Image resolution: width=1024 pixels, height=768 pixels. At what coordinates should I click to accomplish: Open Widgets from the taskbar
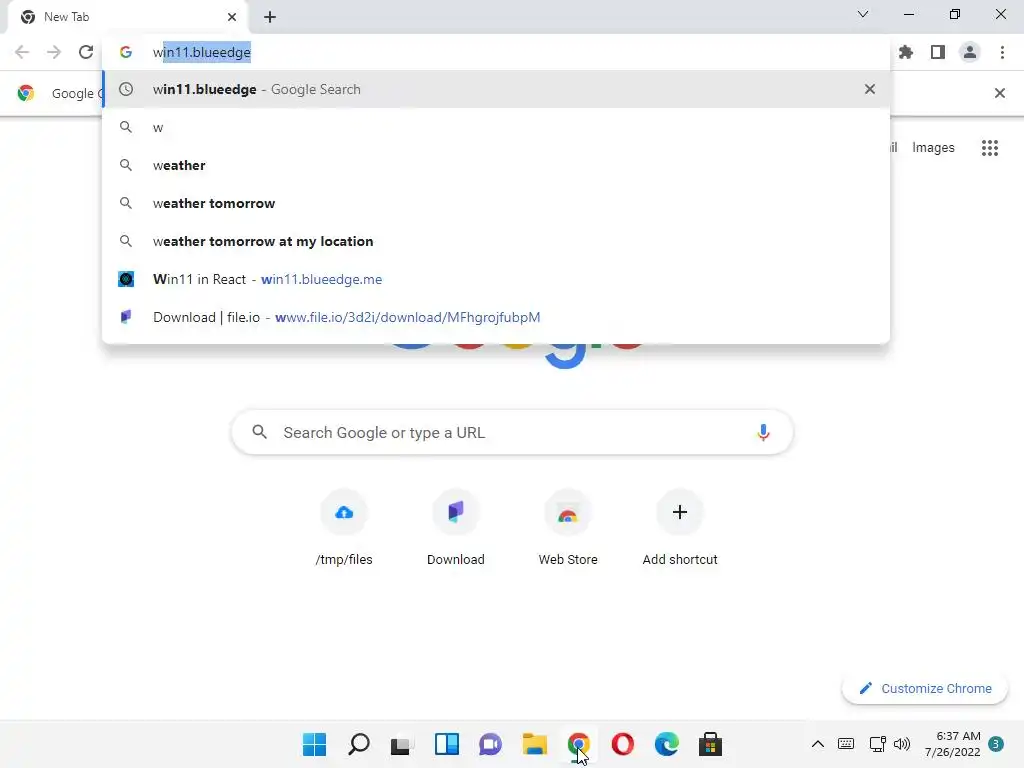[x=447, y=744]
